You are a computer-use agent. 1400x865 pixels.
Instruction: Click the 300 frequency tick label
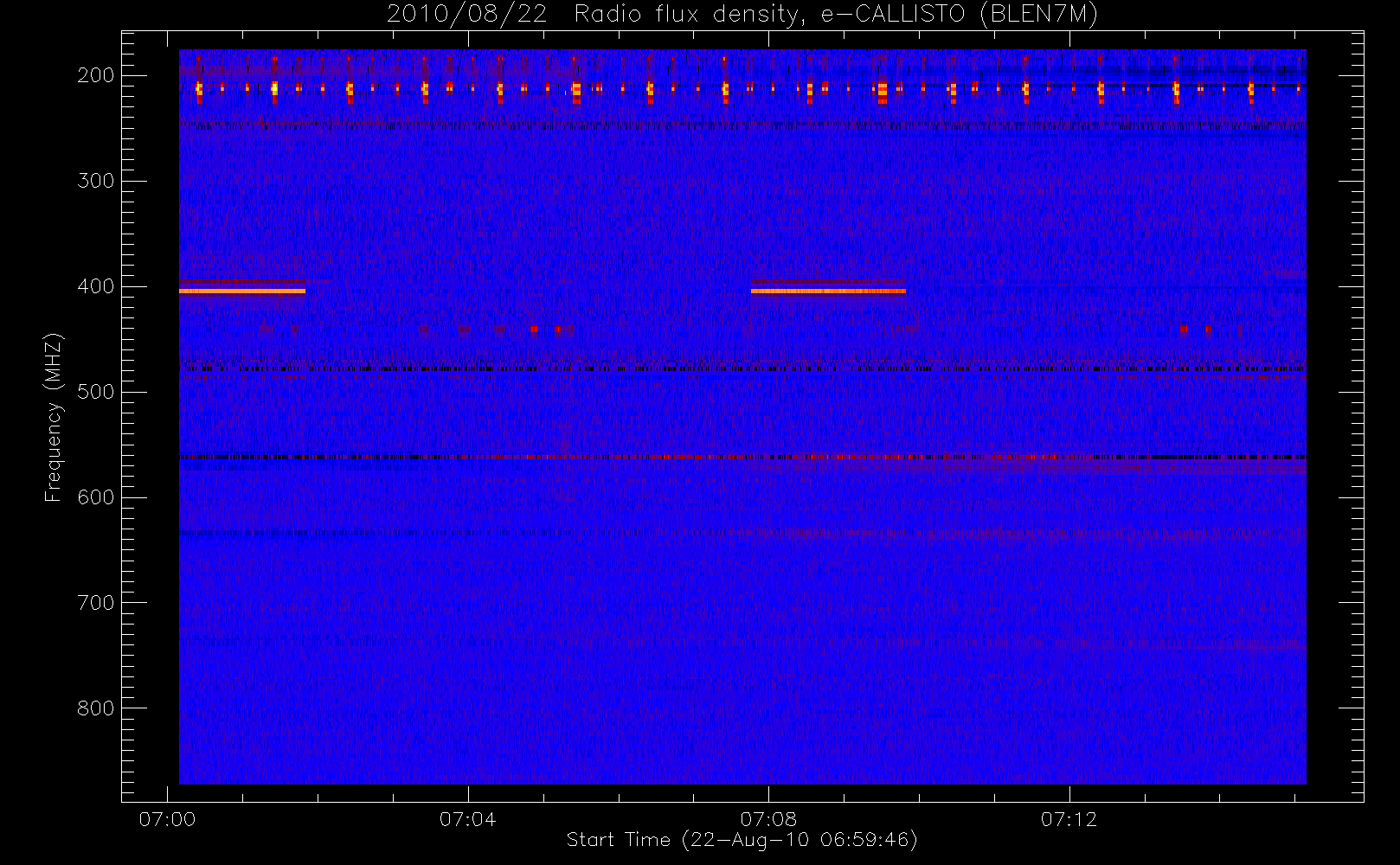click(x=96, y=181)
